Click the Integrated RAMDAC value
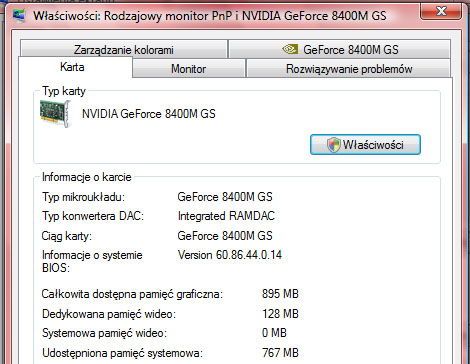The height and width of the screenshot is (364, 470). (x=226, y=216)
